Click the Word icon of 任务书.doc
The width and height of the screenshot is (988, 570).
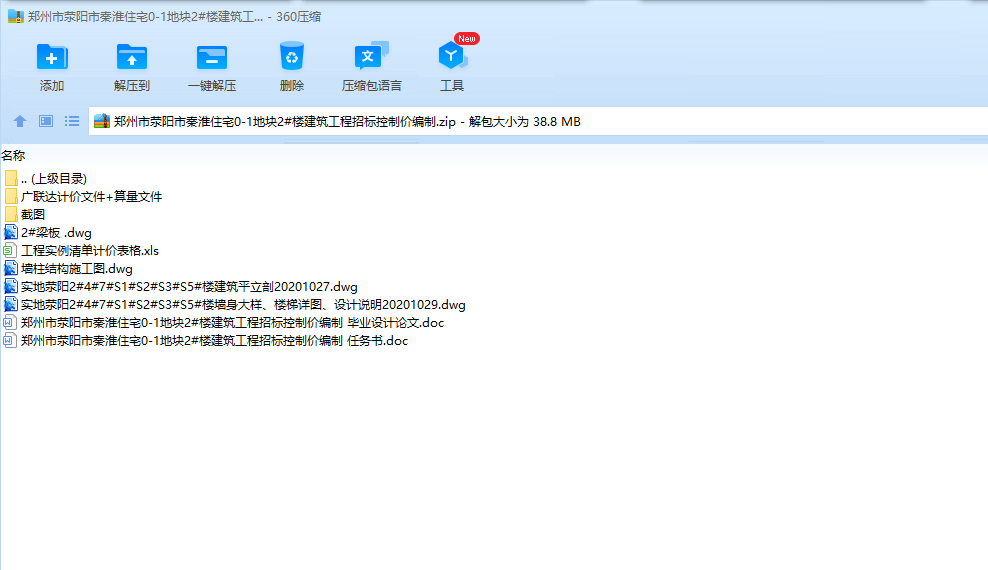(x=9, y=341)
